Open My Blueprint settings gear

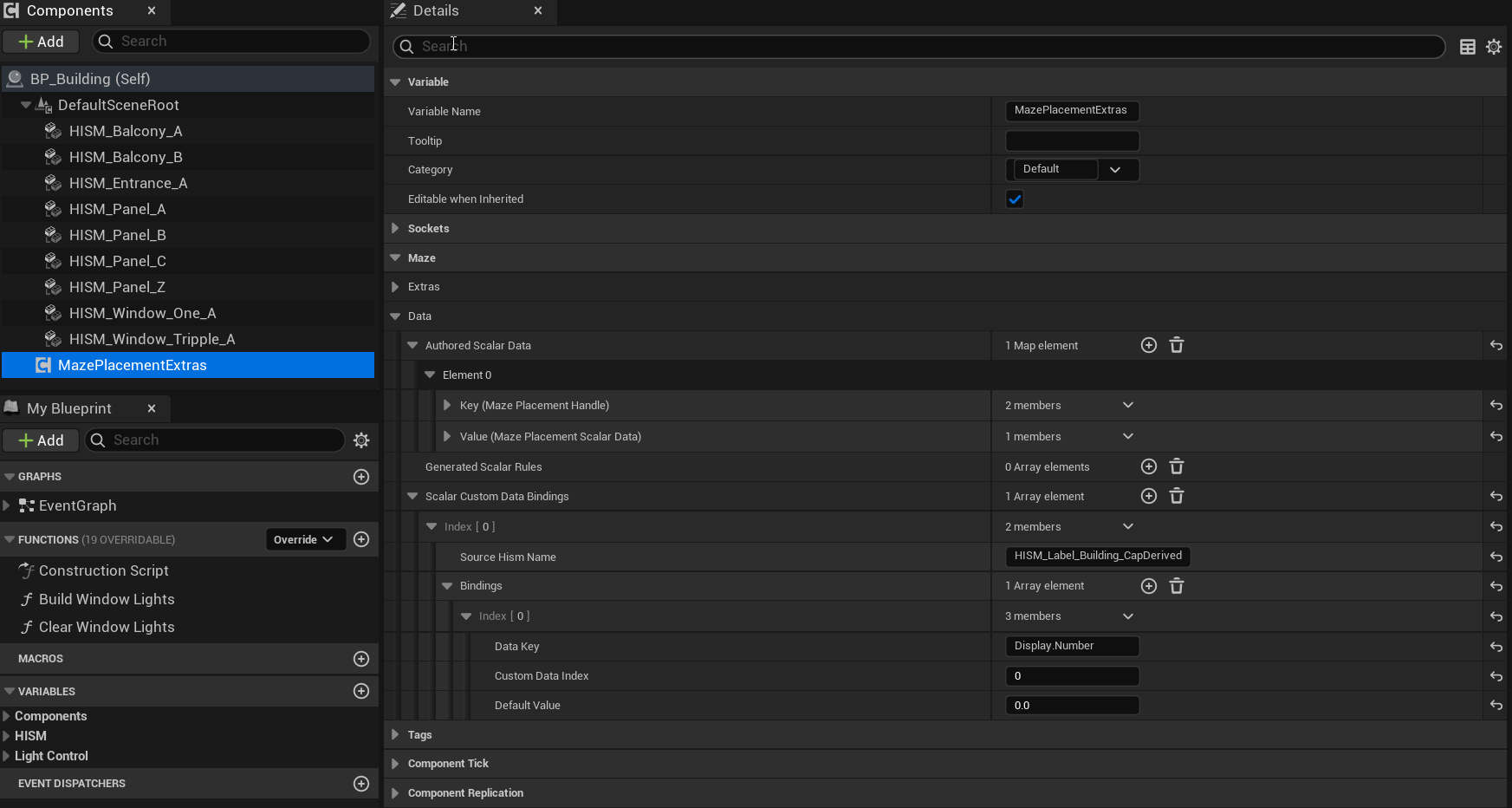[x=361, y=440]
